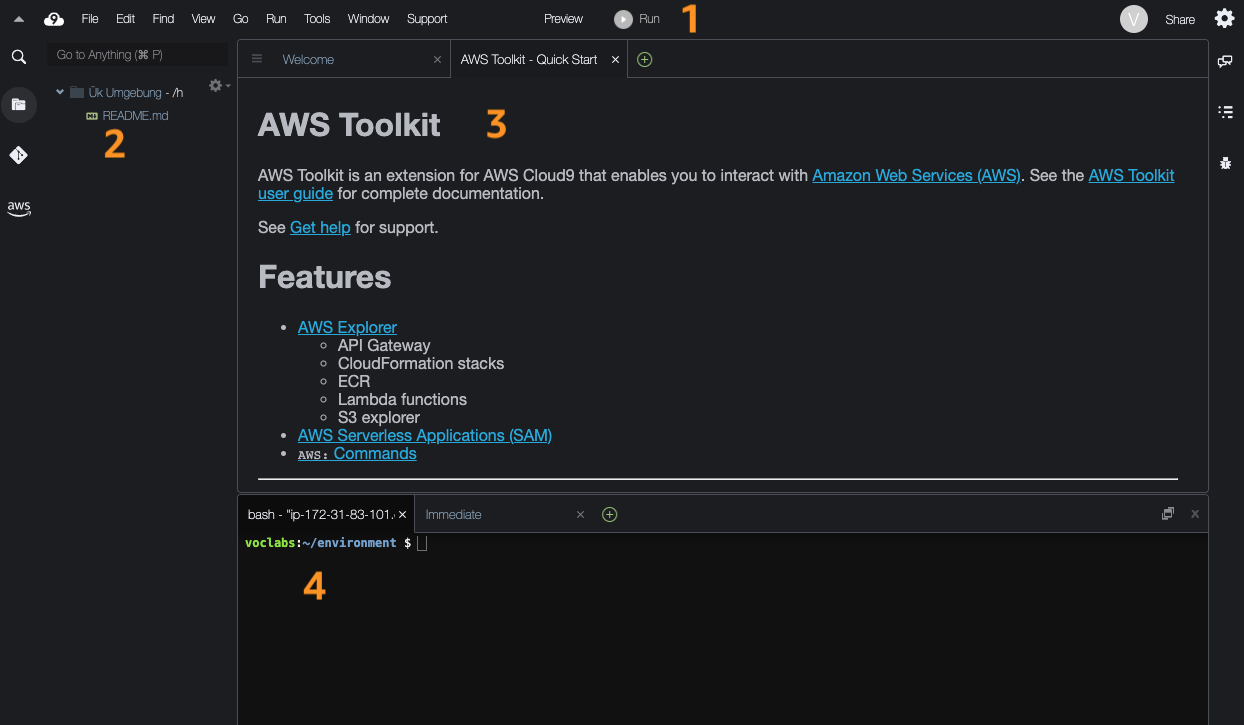Open the Run menu in the menu bar
The width and height of the screenshot is (1244, 725).
click(x=276, y=18)
